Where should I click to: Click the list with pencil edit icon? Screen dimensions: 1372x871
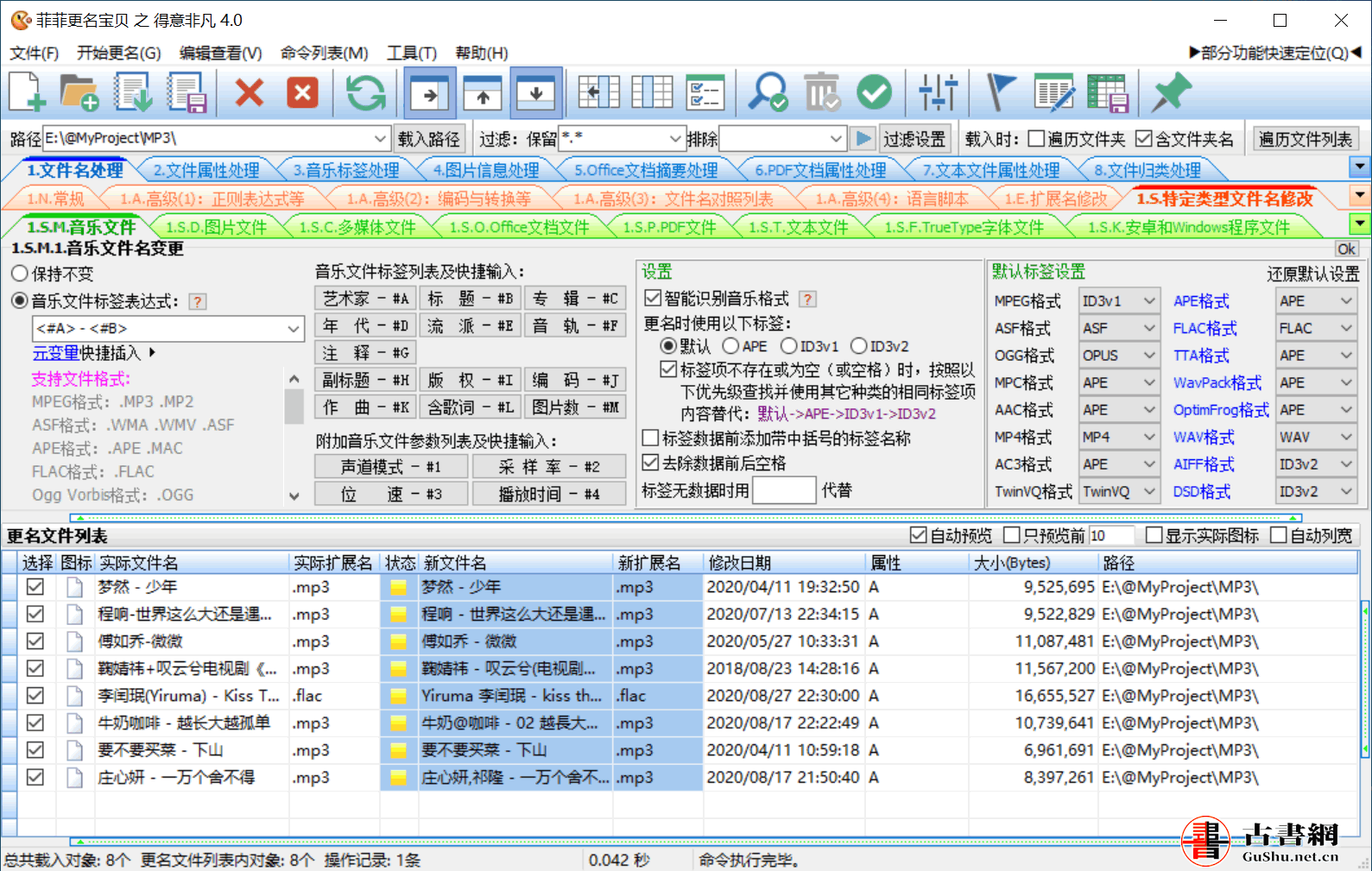pos(1053,92)
